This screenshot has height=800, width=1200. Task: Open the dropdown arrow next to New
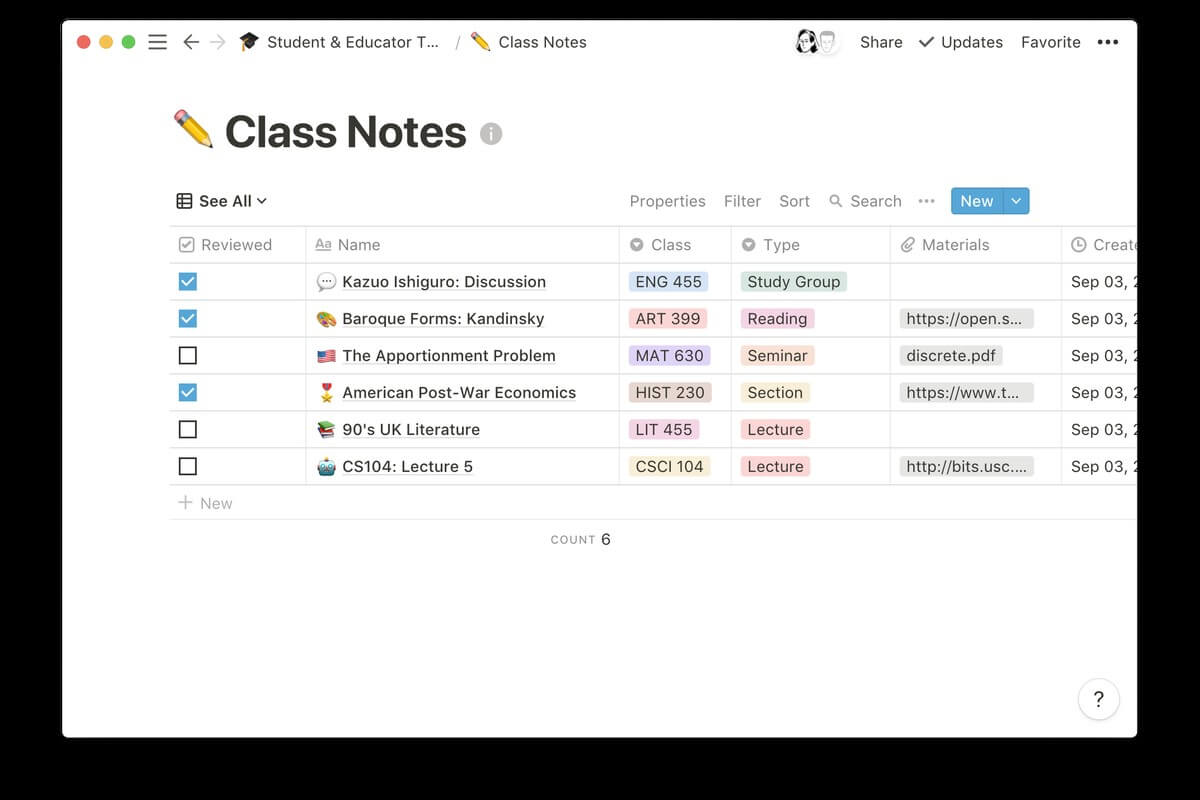tap(1016, 201)
